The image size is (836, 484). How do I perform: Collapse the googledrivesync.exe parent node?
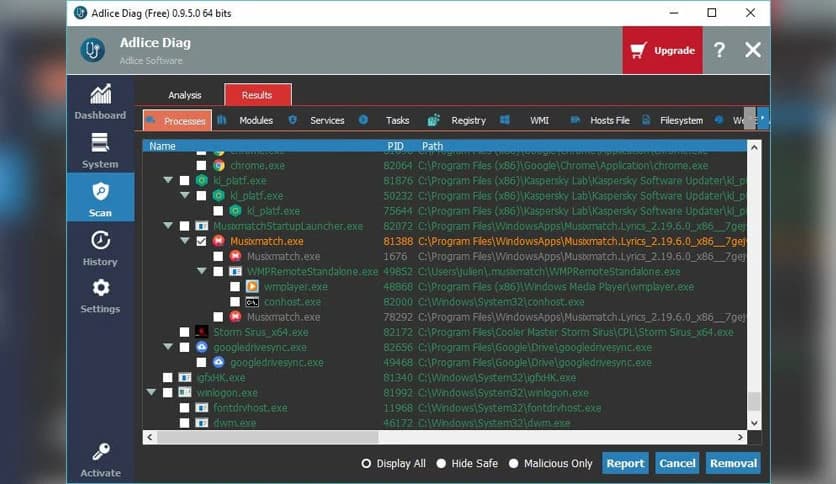click(168, 347)
